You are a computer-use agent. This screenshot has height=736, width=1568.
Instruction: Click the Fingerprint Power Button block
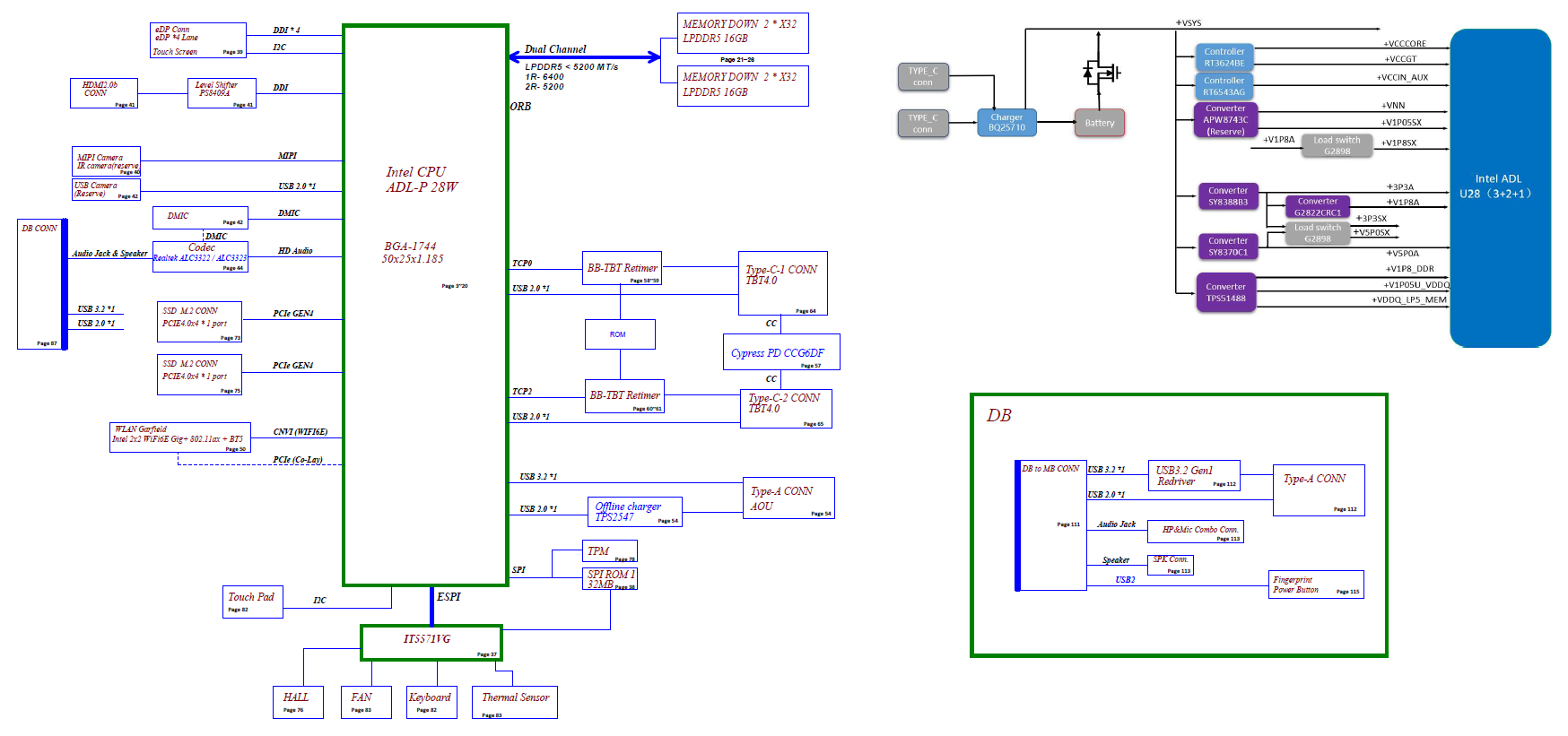click(1316, 584)
